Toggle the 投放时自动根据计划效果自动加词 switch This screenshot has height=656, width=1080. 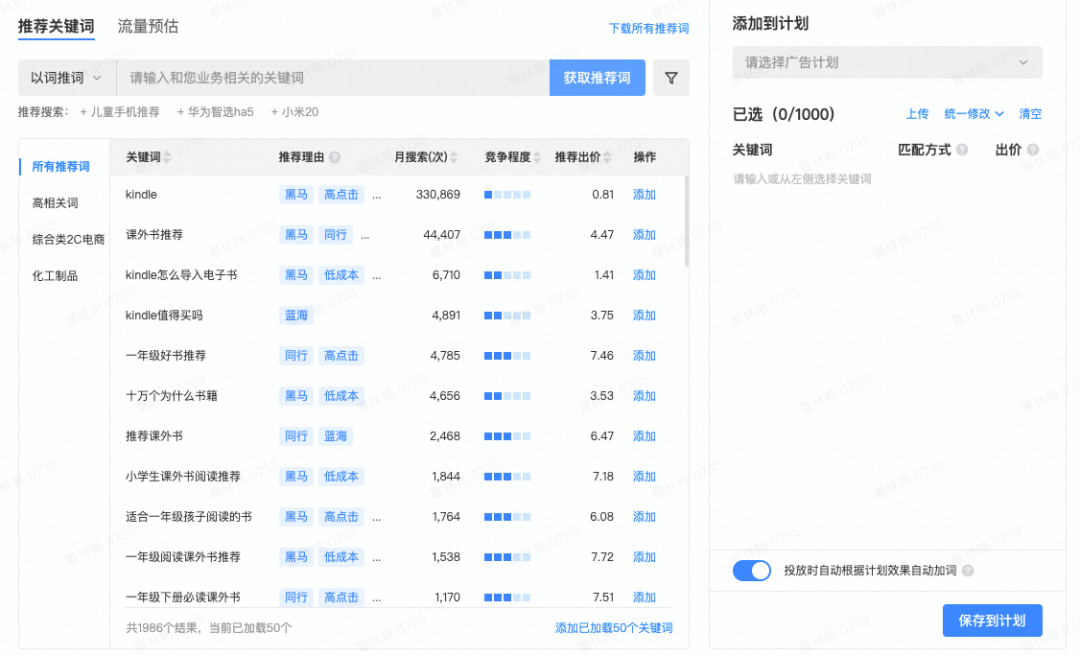point(752,571)
